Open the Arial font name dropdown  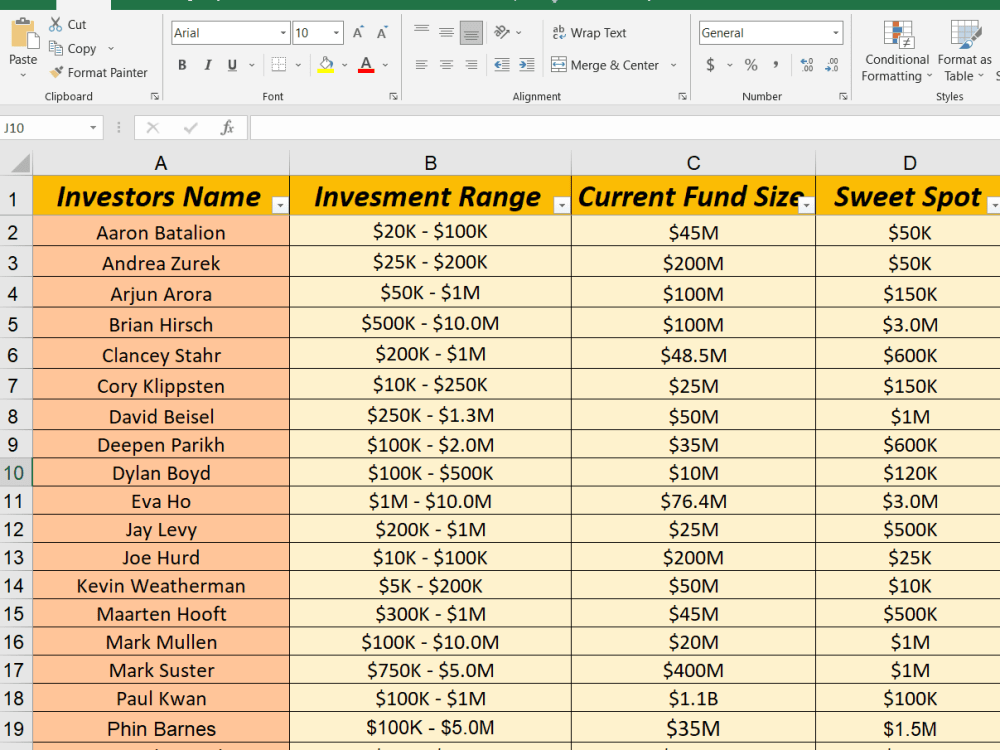283,33
